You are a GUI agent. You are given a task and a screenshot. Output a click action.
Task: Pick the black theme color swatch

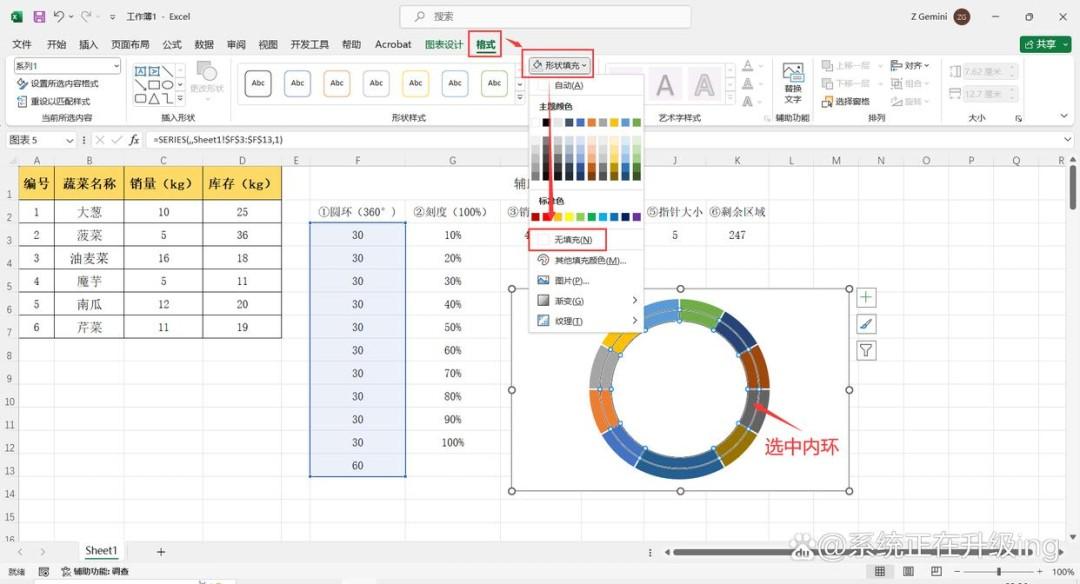546,123
